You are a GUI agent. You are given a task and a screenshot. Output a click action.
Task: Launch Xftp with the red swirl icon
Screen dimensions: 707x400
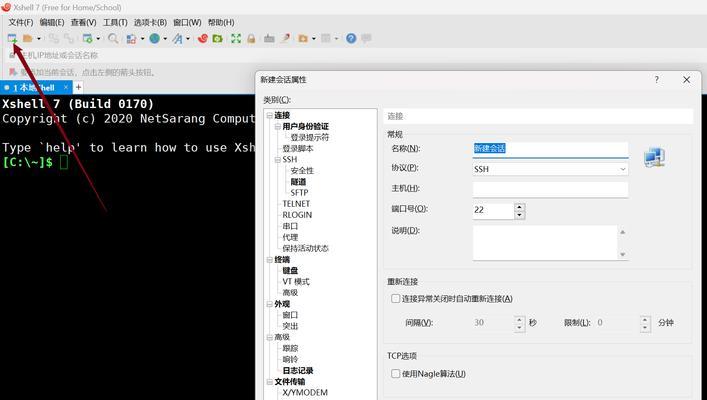coord(202,39)
